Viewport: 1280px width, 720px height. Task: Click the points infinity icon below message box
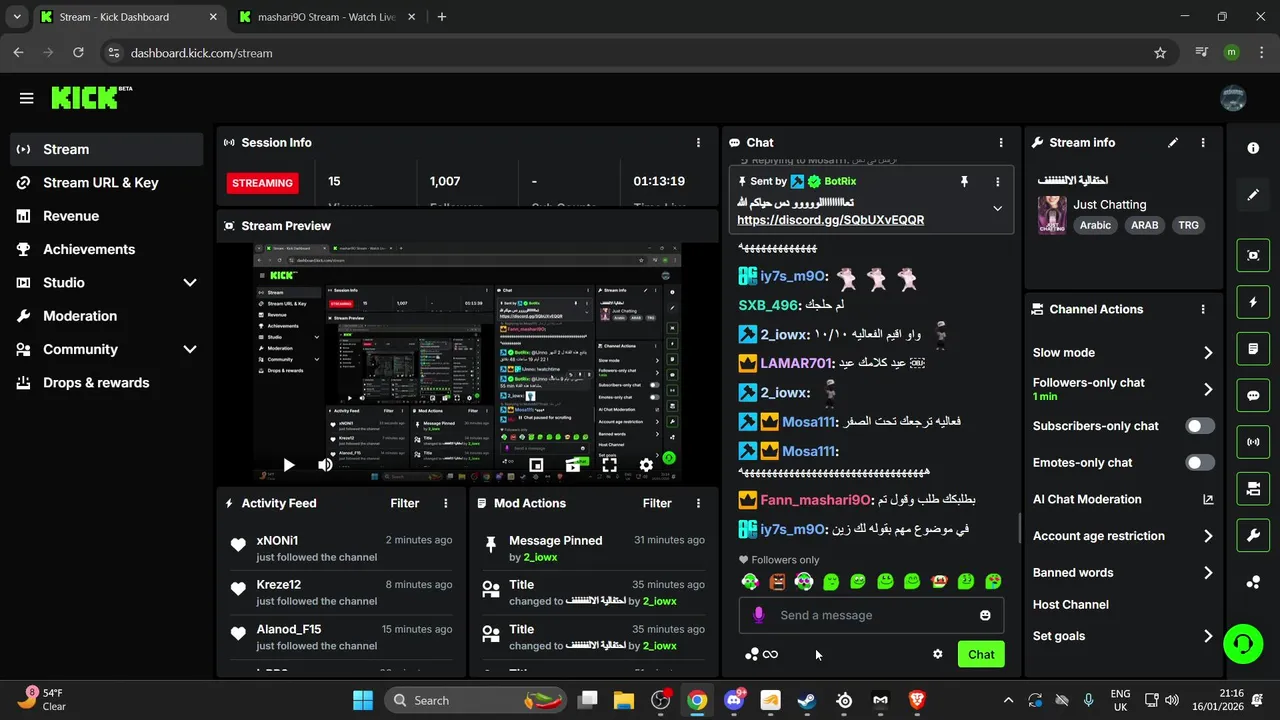(x=761, y=654)
